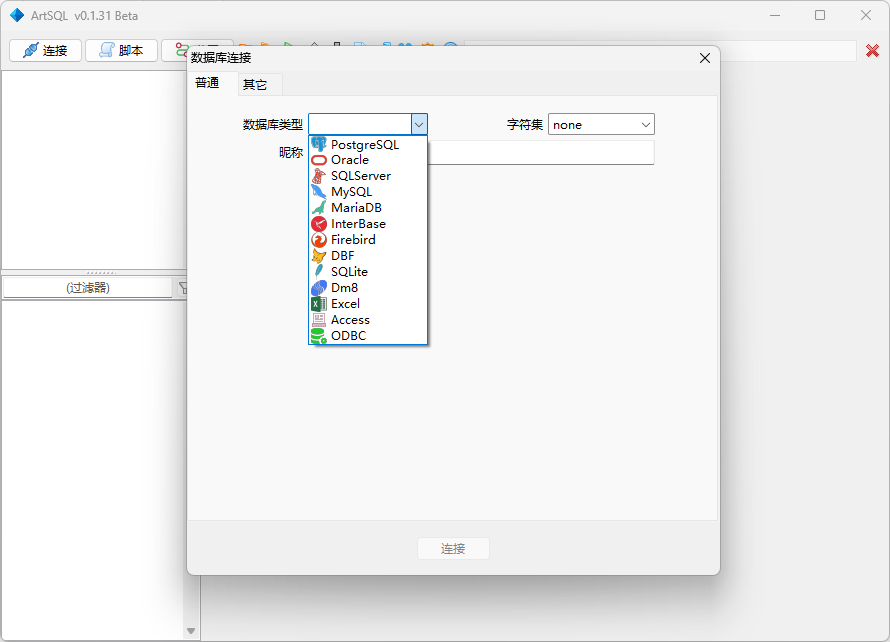Select Access from the list

pos(368,320)
